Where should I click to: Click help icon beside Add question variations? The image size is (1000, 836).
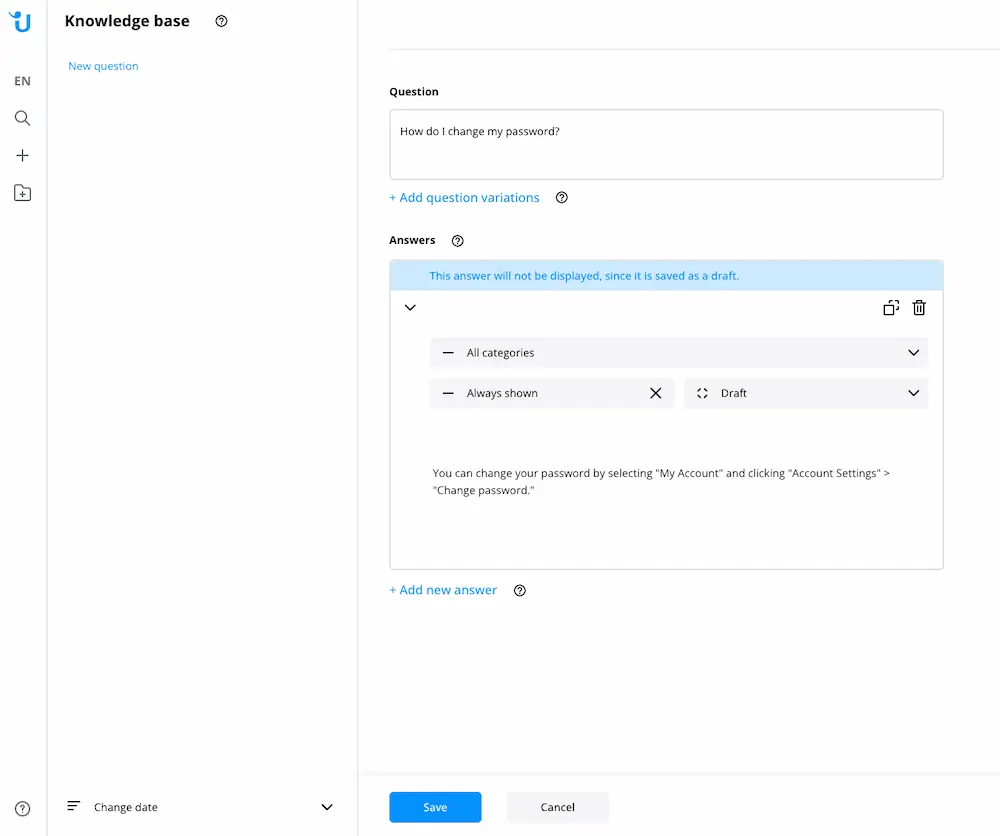click(x=562, y=198)
